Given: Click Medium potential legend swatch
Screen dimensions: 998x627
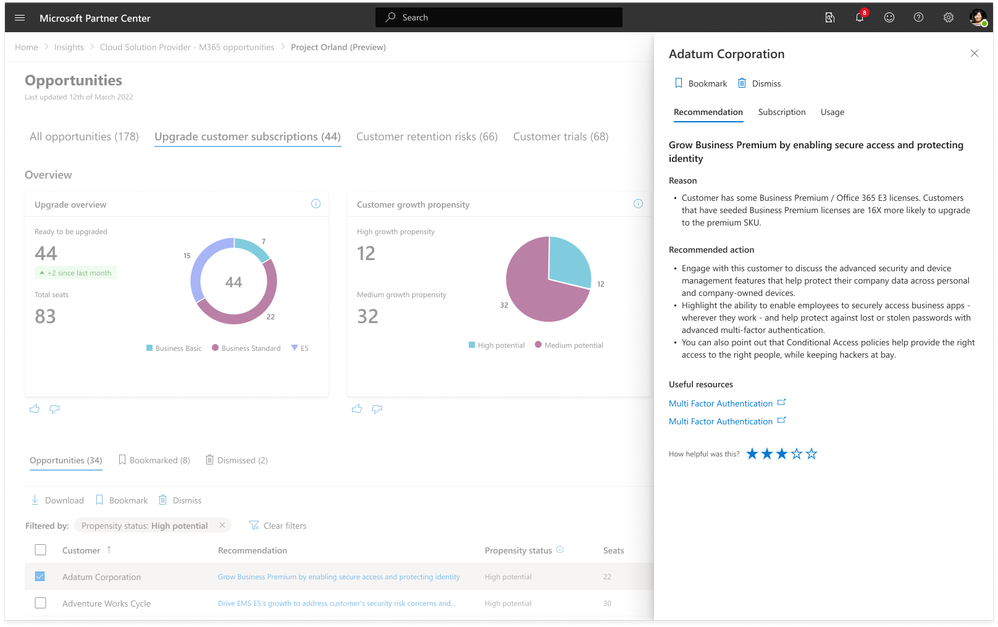Looking at the screenshot, I should point(538,345).
